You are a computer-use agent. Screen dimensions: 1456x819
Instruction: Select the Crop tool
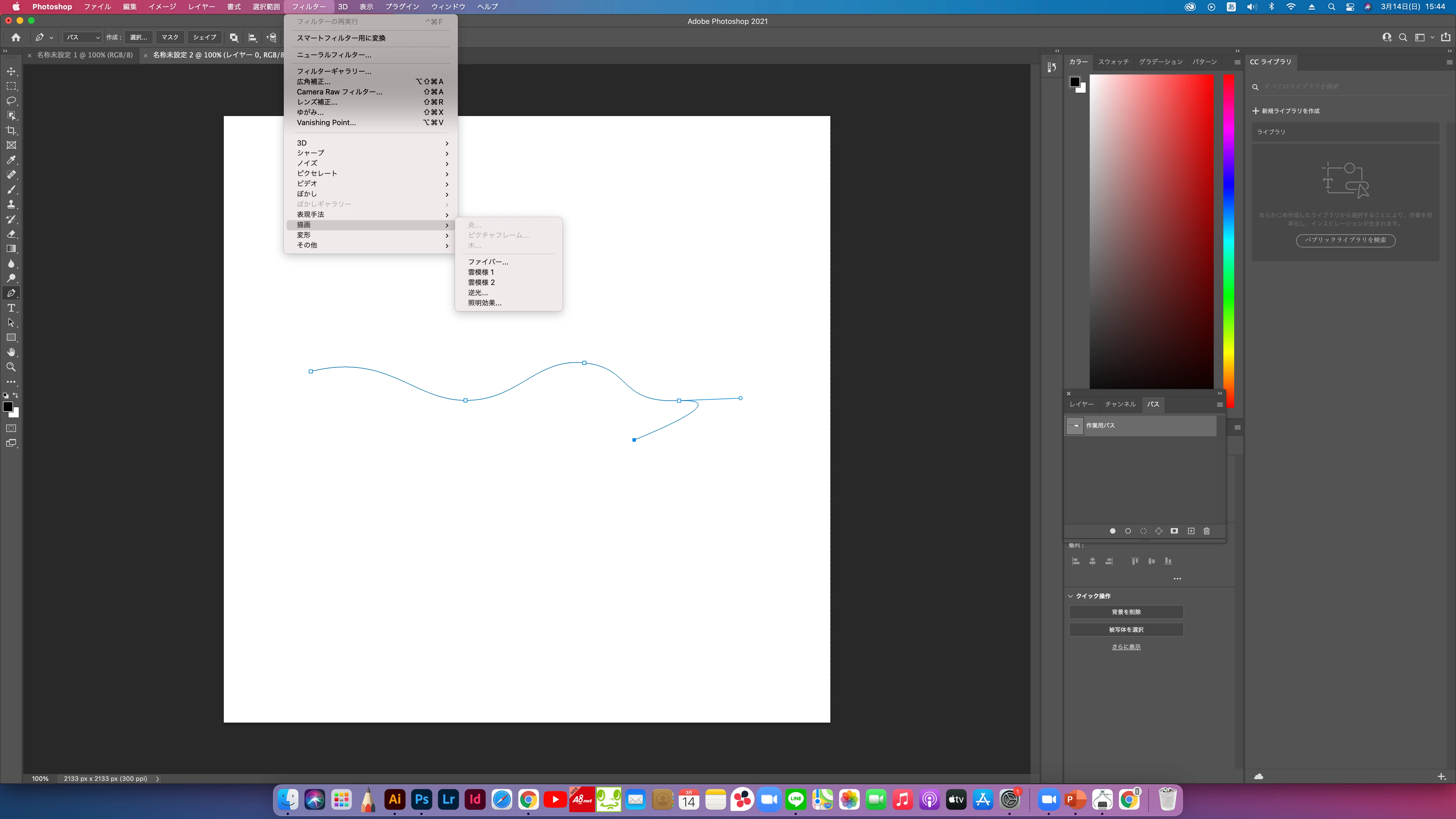[11, 131]
